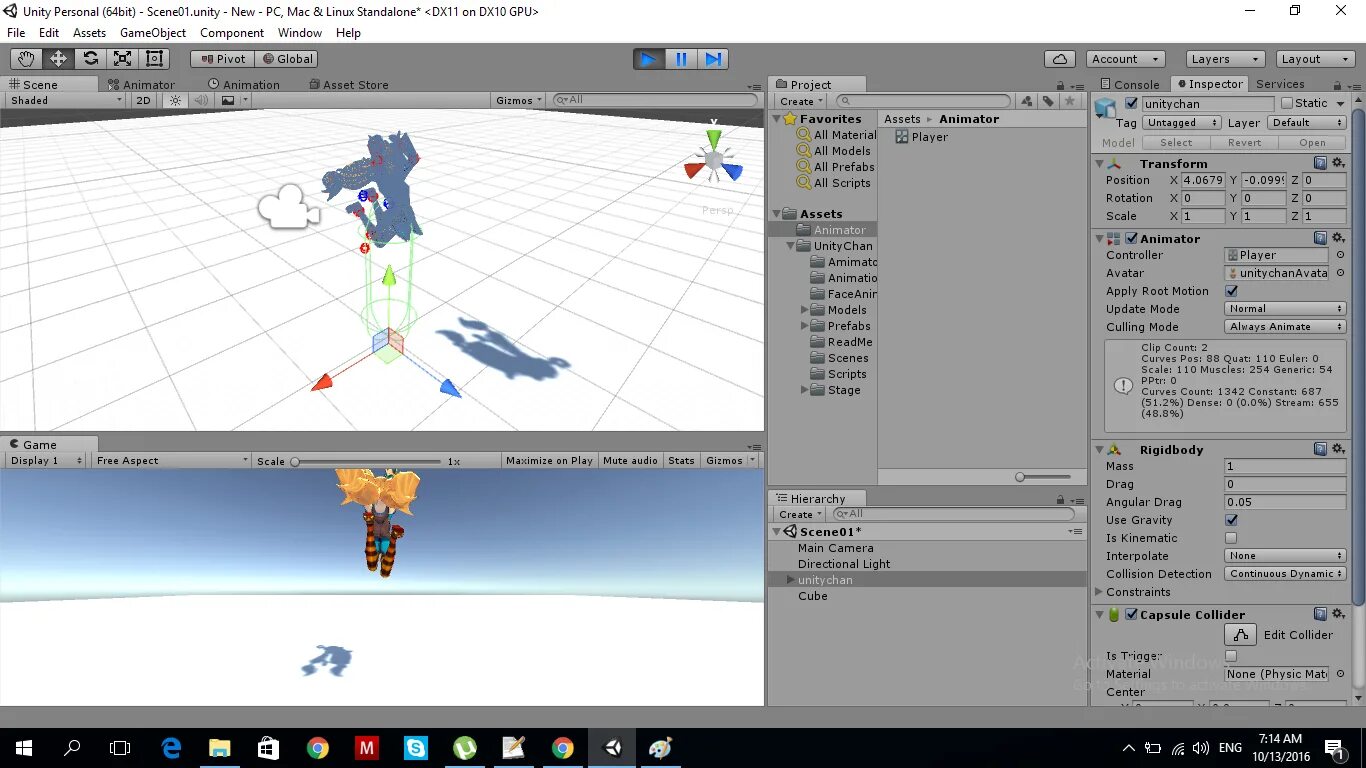
Task: Open the Cloud services icon button
Action: [1060, 59]
